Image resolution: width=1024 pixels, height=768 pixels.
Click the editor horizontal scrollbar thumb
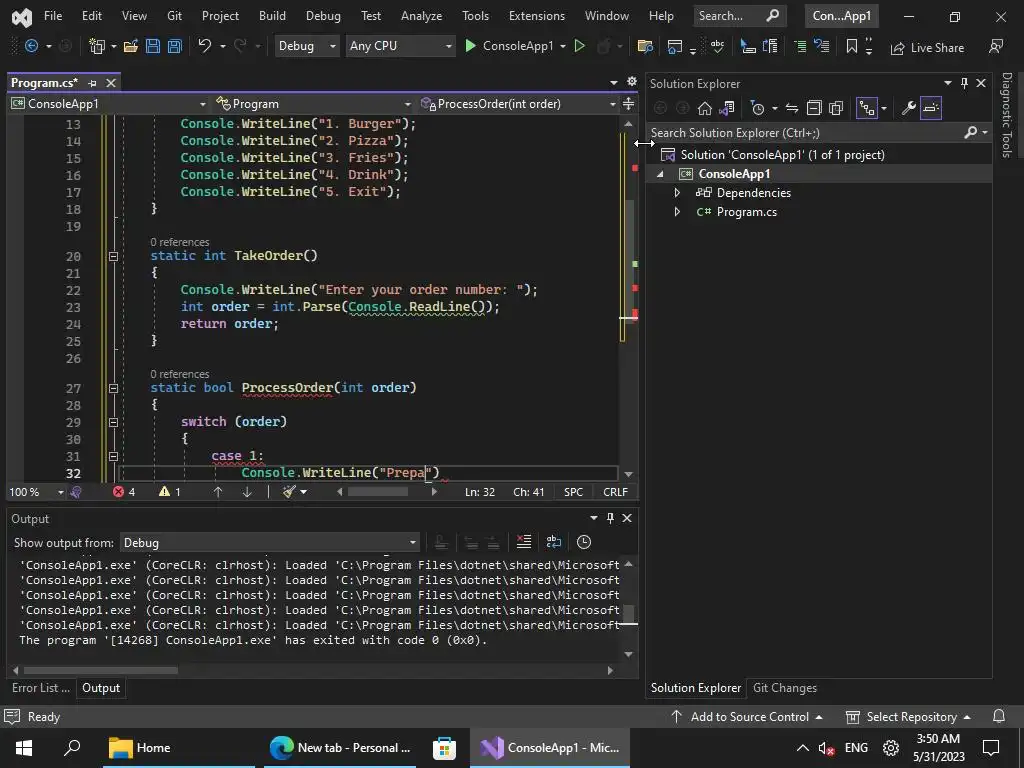pyautogui.click(x=377, y=492)
